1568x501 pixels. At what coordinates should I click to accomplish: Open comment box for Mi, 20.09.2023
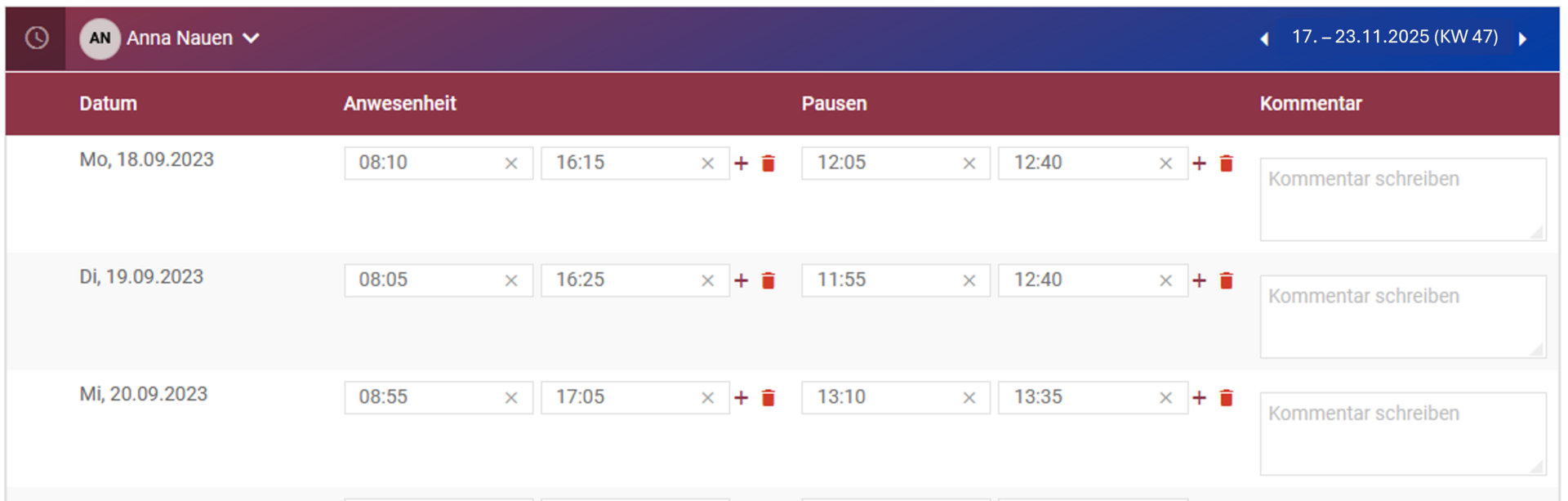(1403, 434)
